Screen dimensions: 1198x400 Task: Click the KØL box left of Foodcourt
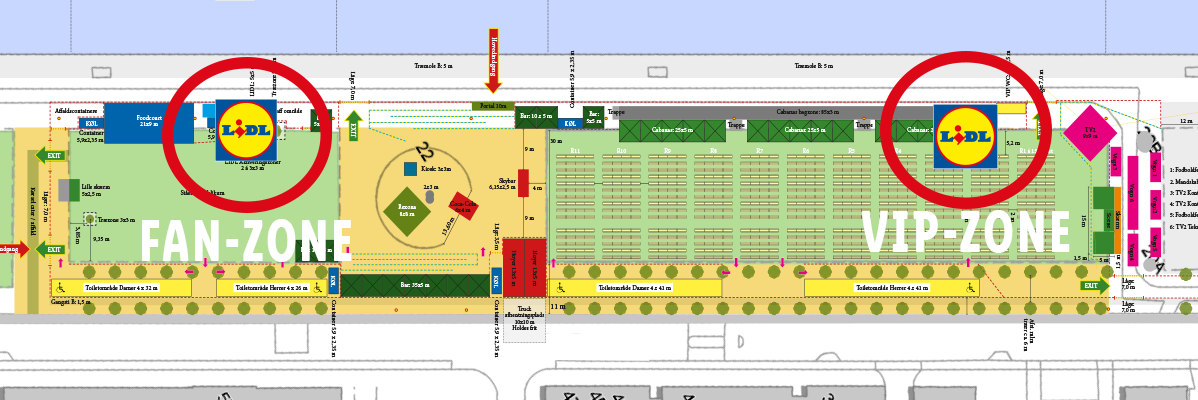point(92,123)
